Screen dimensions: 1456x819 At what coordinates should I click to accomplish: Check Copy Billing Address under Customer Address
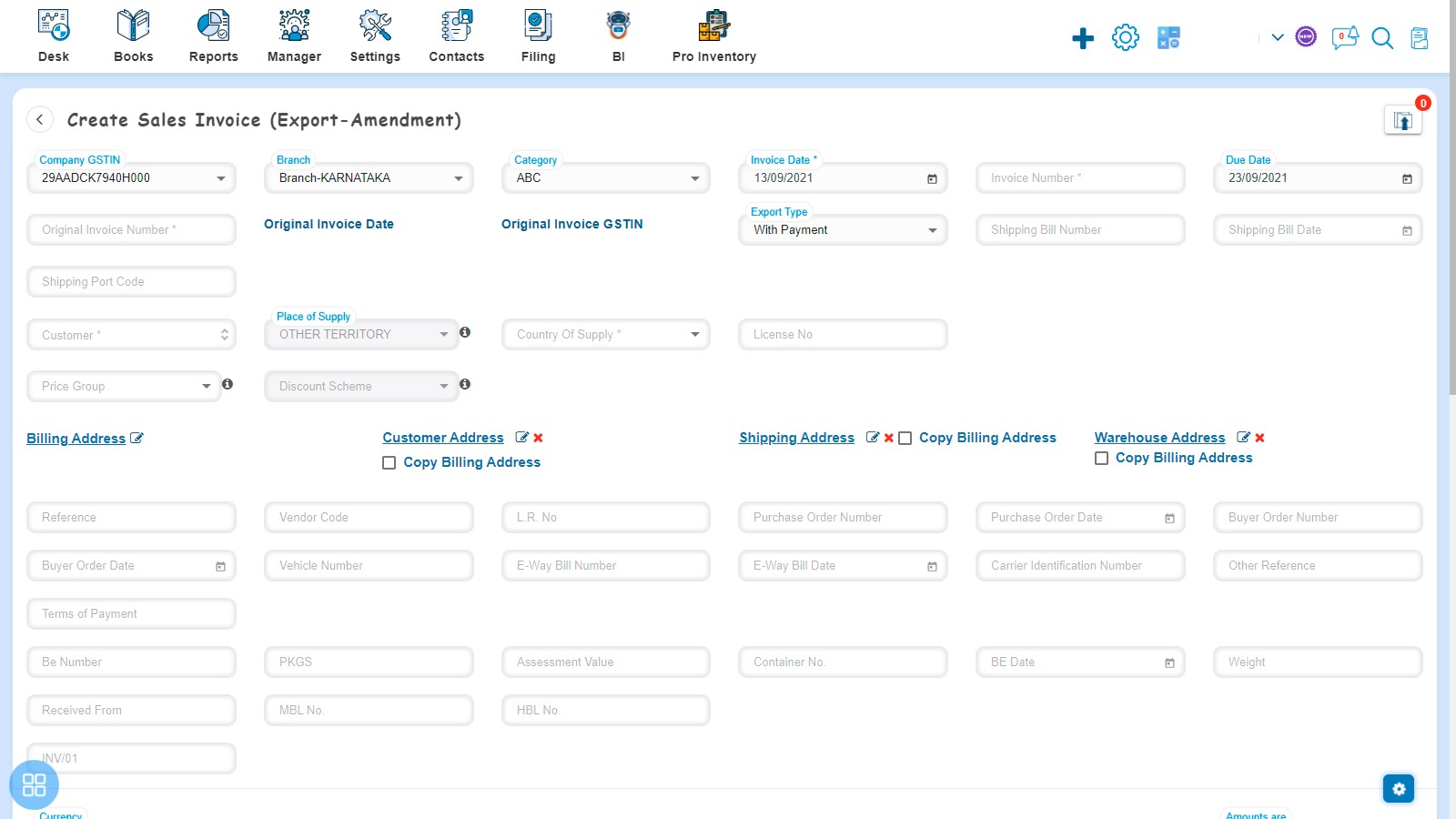pos(389,462)
